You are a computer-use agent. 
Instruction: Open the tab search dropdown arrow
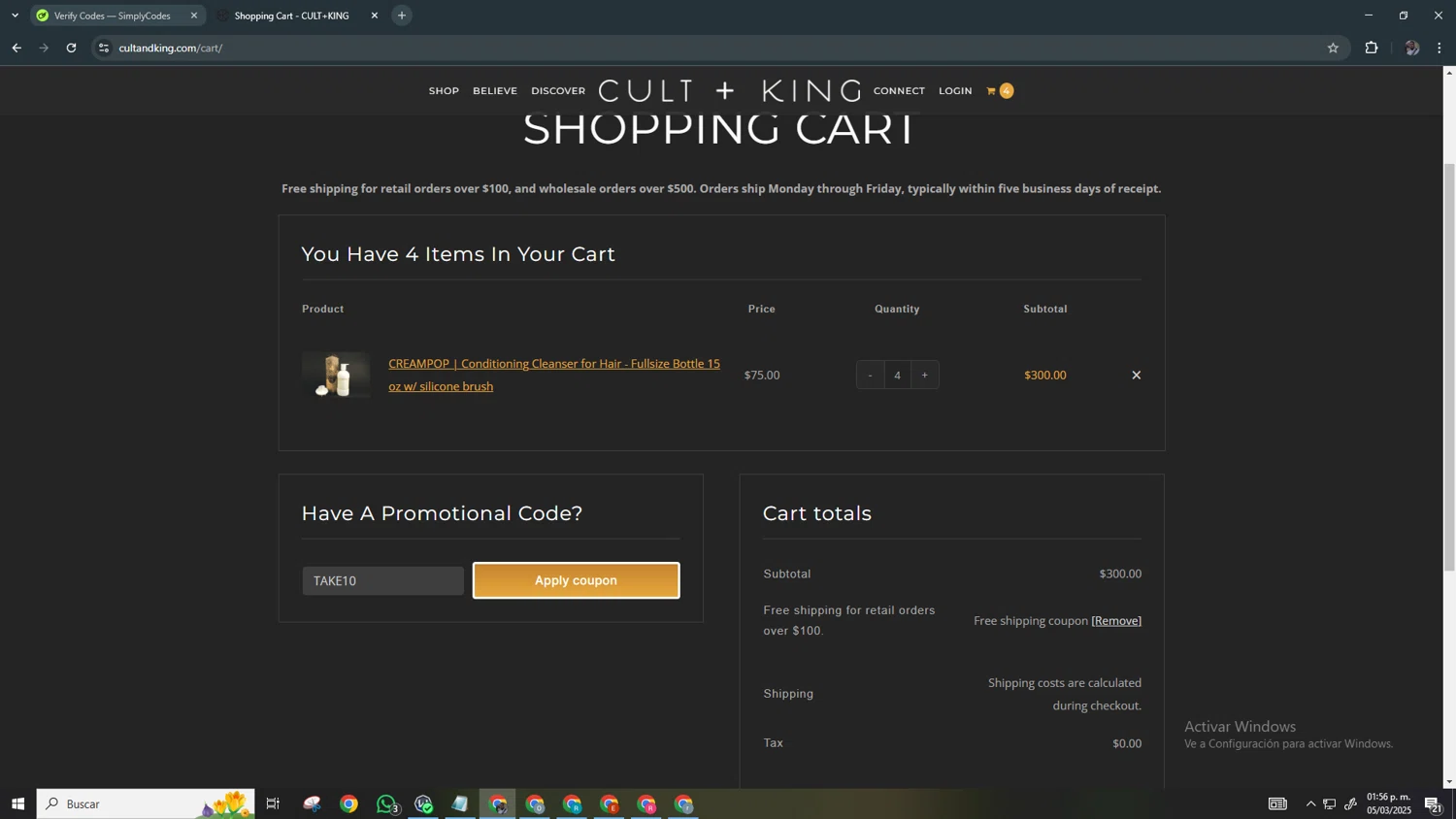15,16
